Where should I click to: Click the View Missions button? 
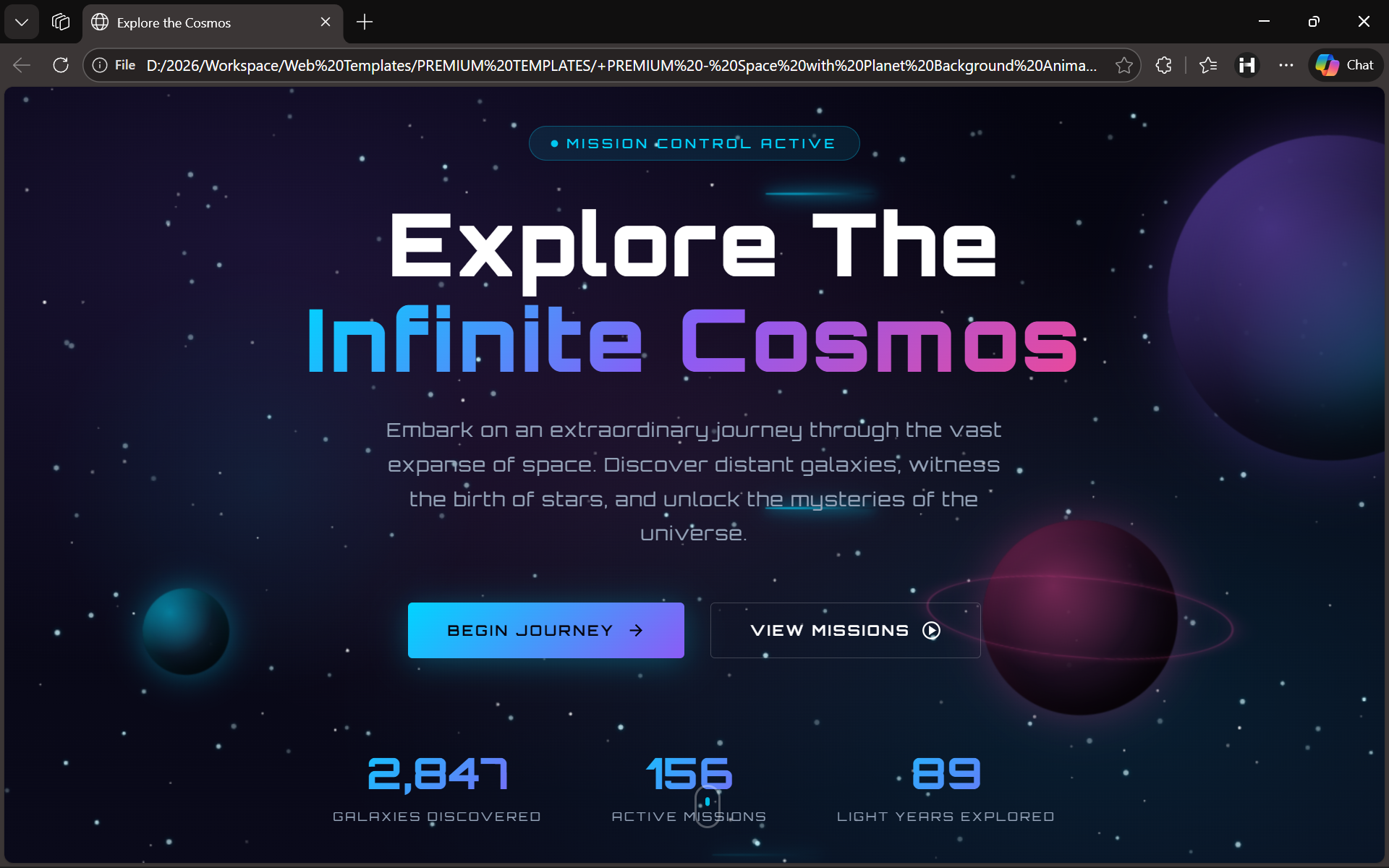point(845,630)
